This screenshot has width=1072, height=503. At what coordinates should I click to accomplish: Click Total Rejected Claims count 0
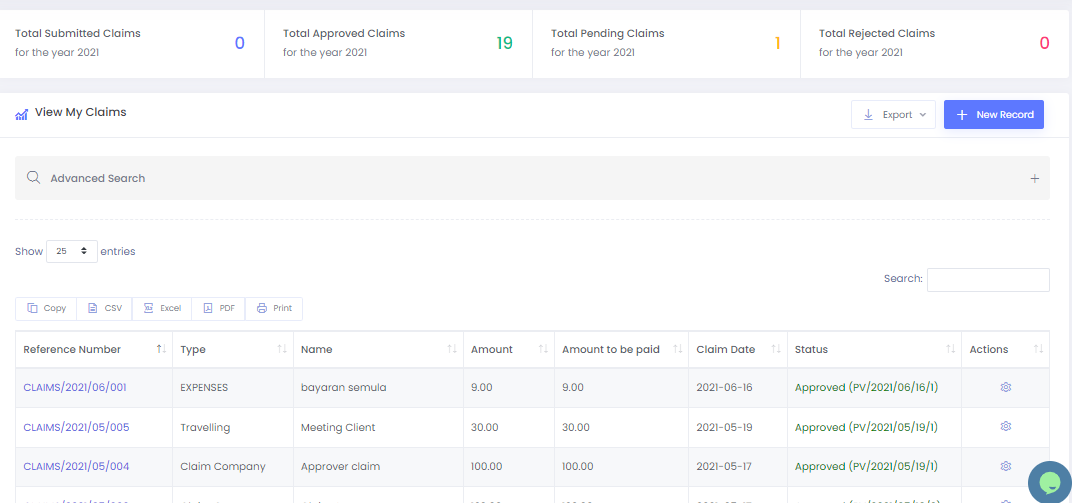coord(1044,43)
